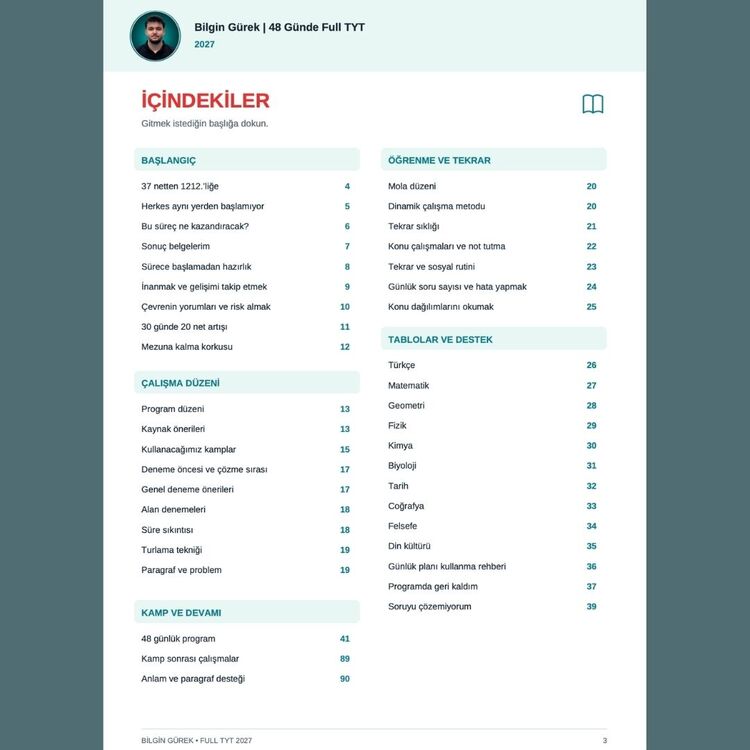Open '37 netten 1212.'liğe' entry

[246, 186]
